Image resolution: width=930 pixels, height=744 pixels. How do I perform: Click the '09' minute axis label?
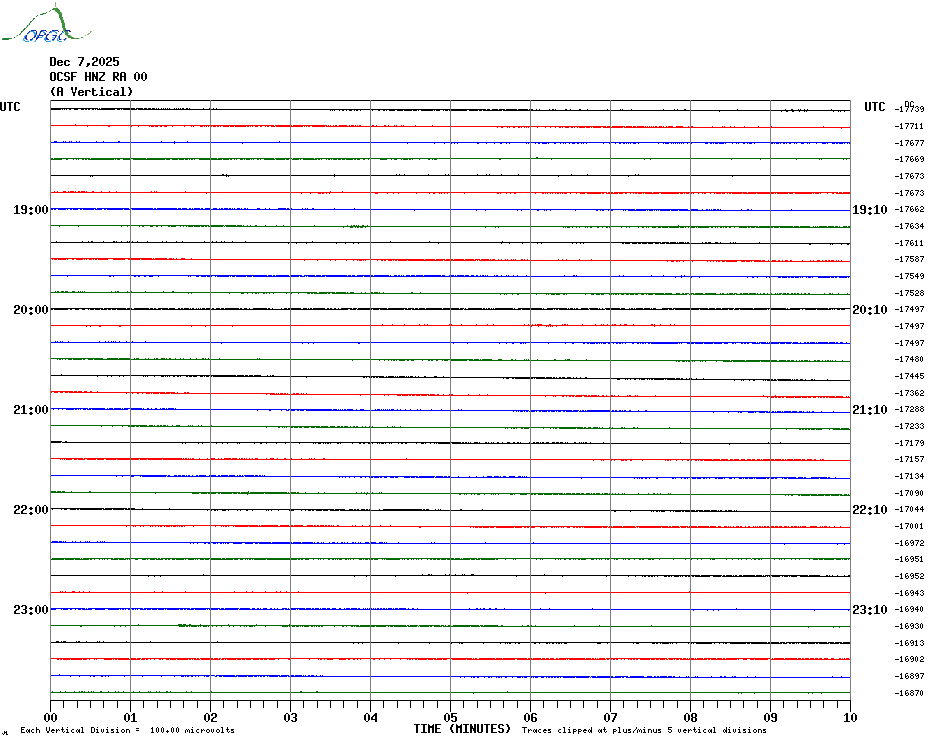click(770, 717)
